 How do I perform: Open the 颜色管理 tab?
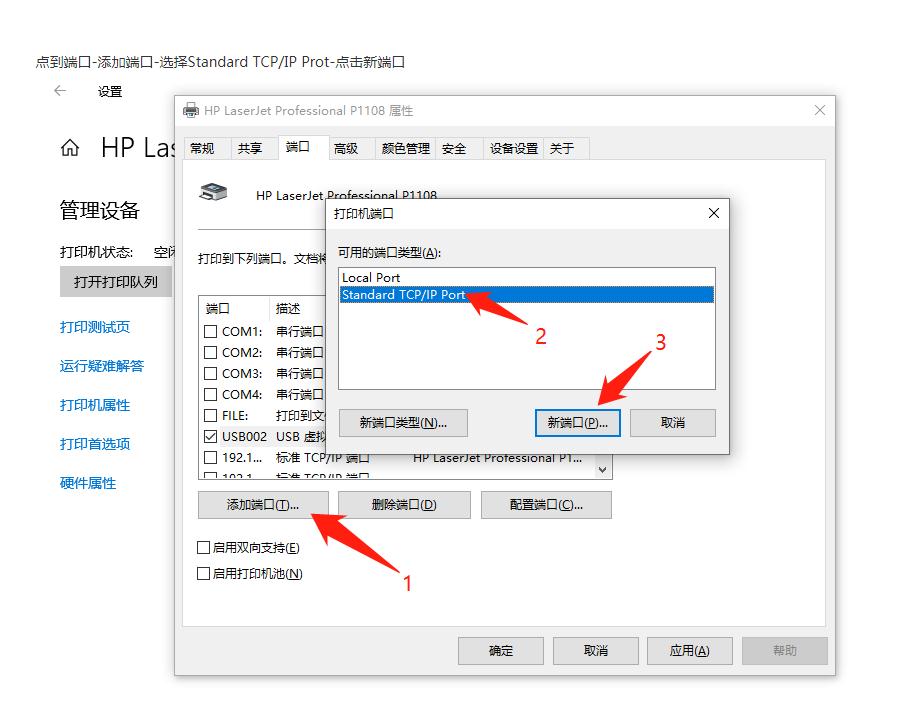click(405, 148)
